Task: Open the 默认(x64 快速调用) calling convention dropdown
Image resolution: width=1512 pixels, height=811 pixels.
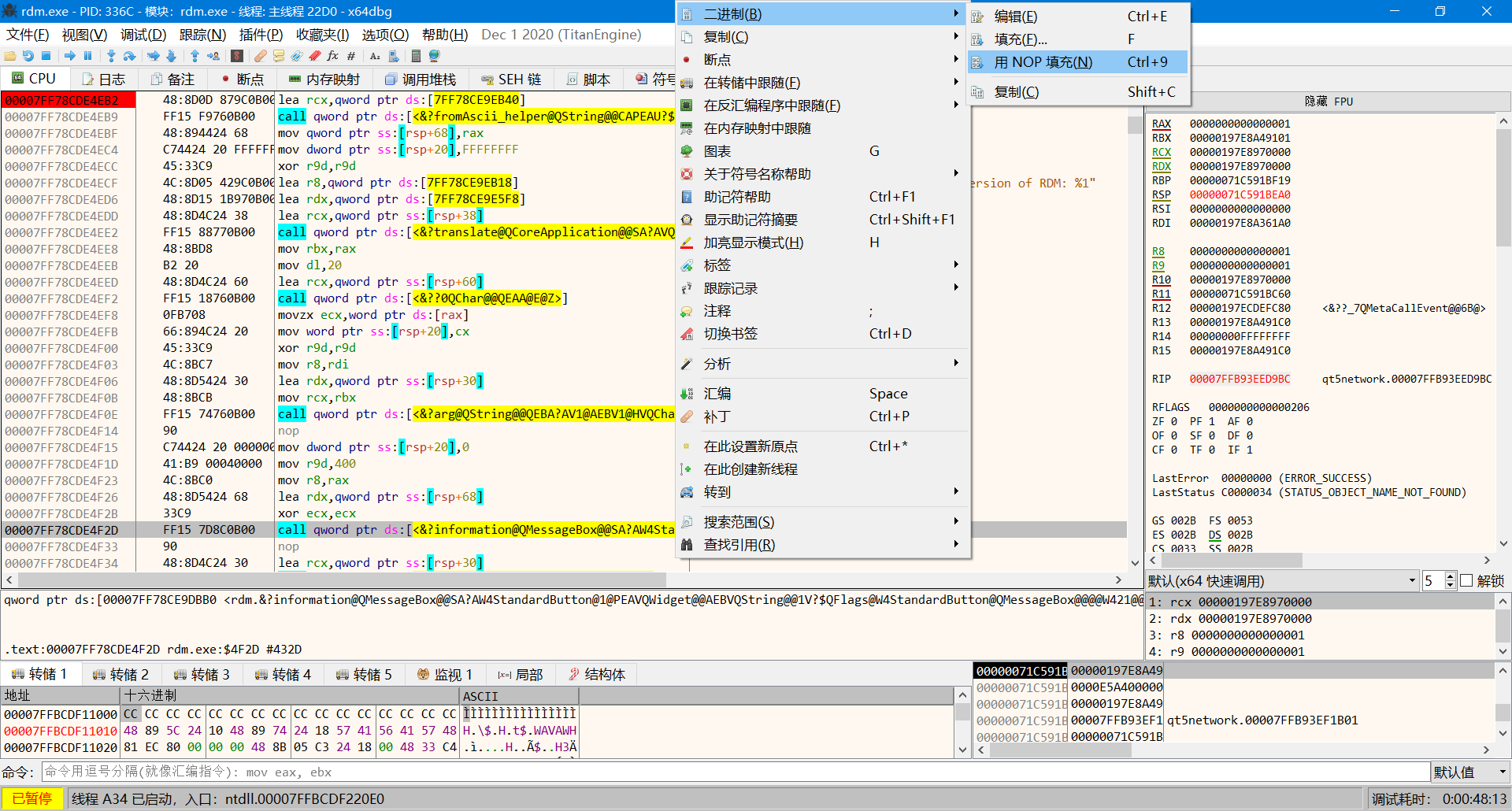Action: click(x=1282, y=580)
